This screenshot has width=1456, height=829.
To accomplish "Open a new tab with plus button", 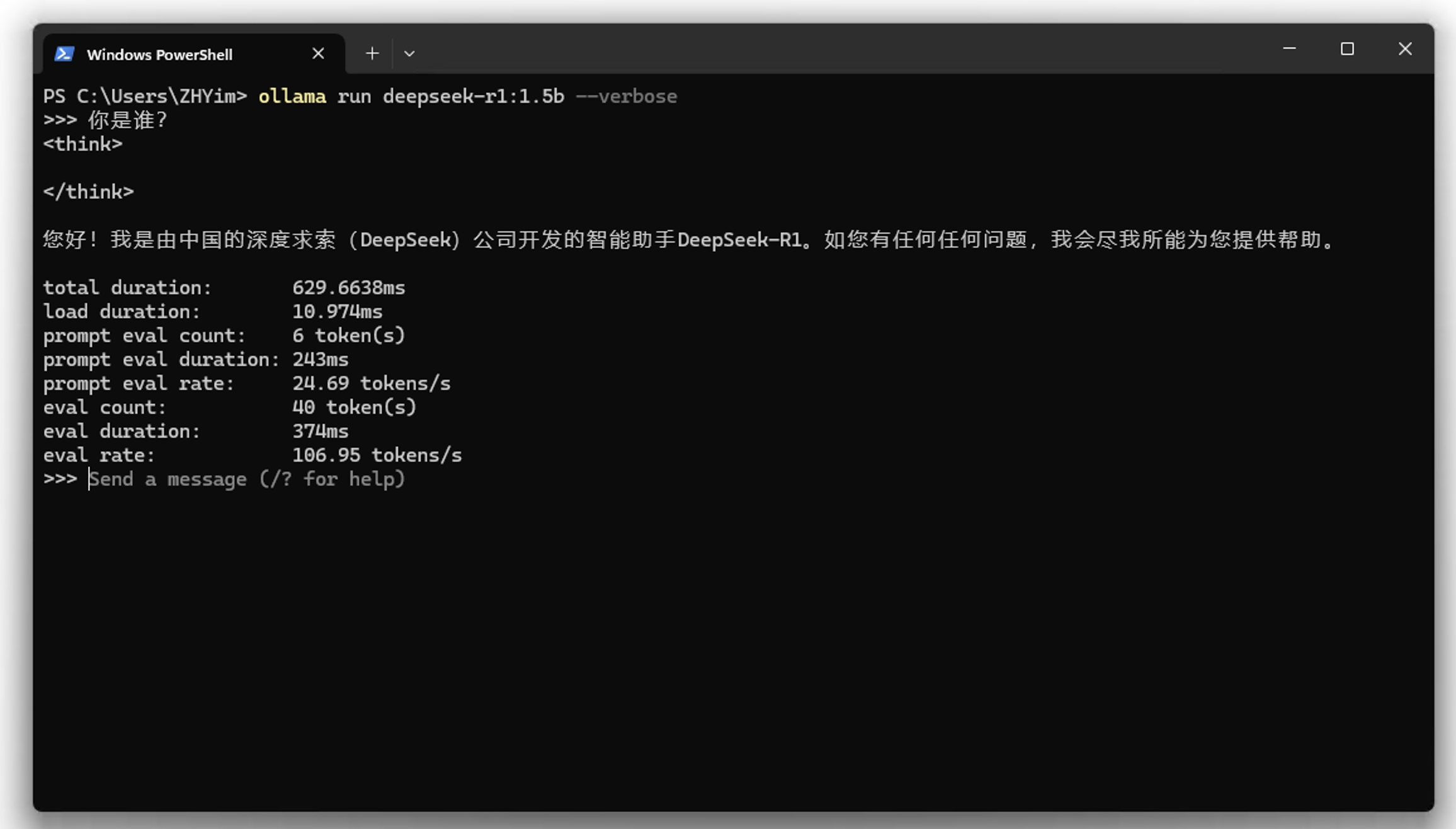I will [x=372, y=54].
